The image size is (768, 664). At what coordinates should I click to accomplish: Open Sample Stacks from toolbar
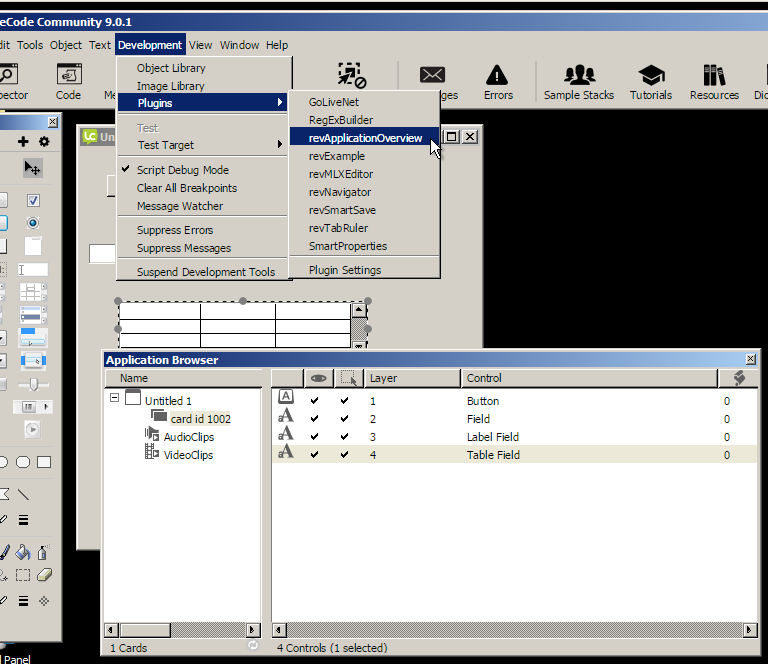579,81
